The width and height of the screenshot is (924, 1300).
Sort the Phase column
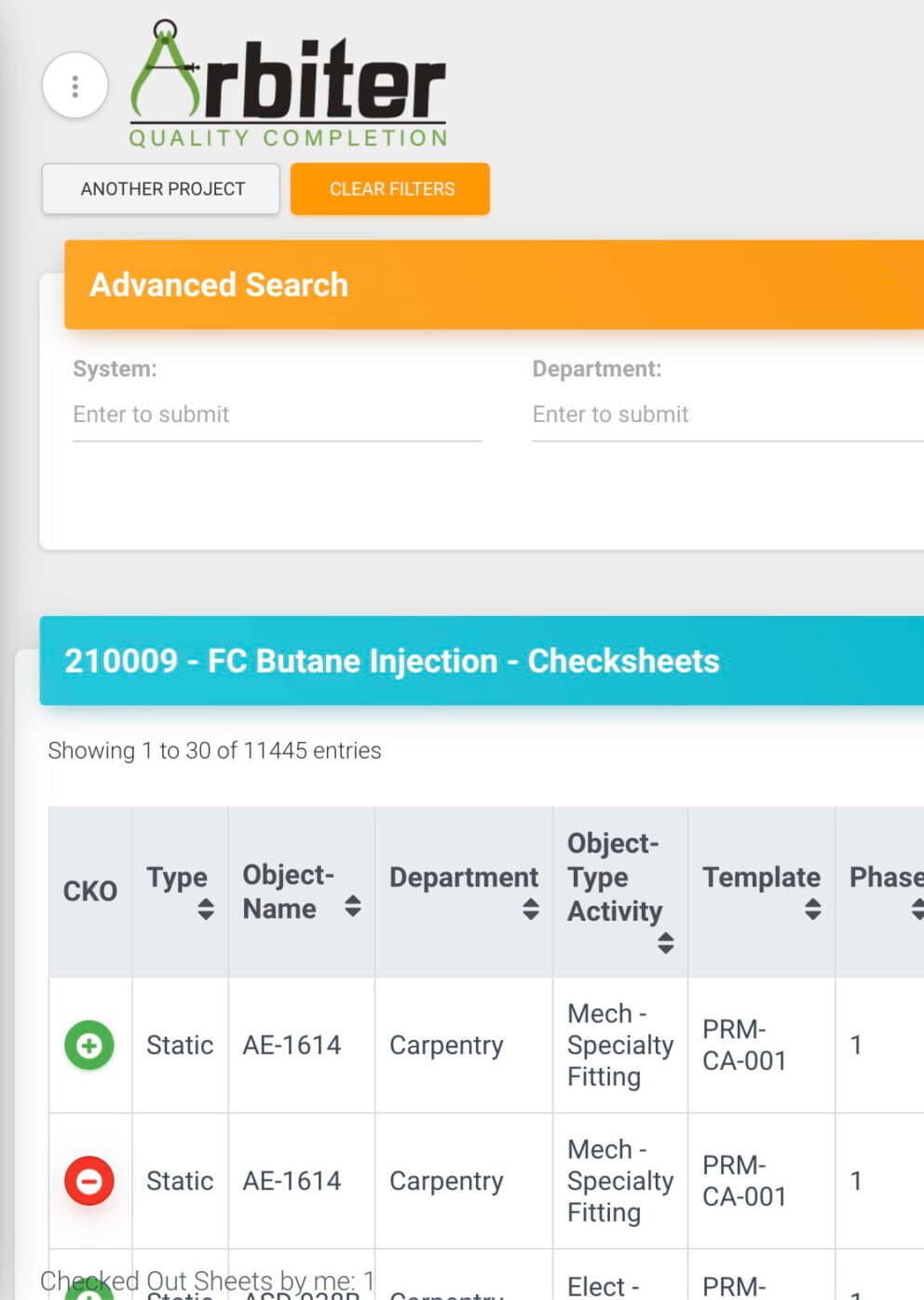tap(917, 909)
